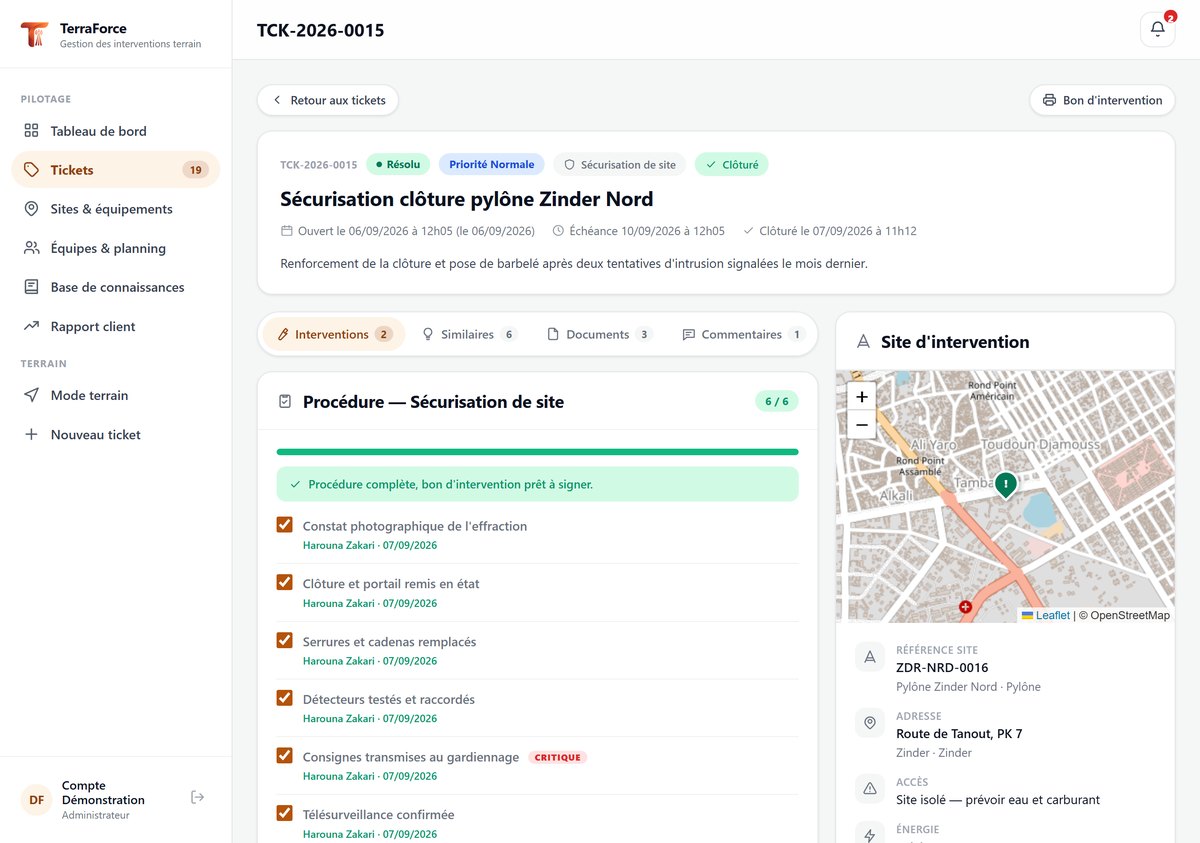Click the Accès warning triangle icon
Screen dimensions: 1200x843
tap(870, 789)
